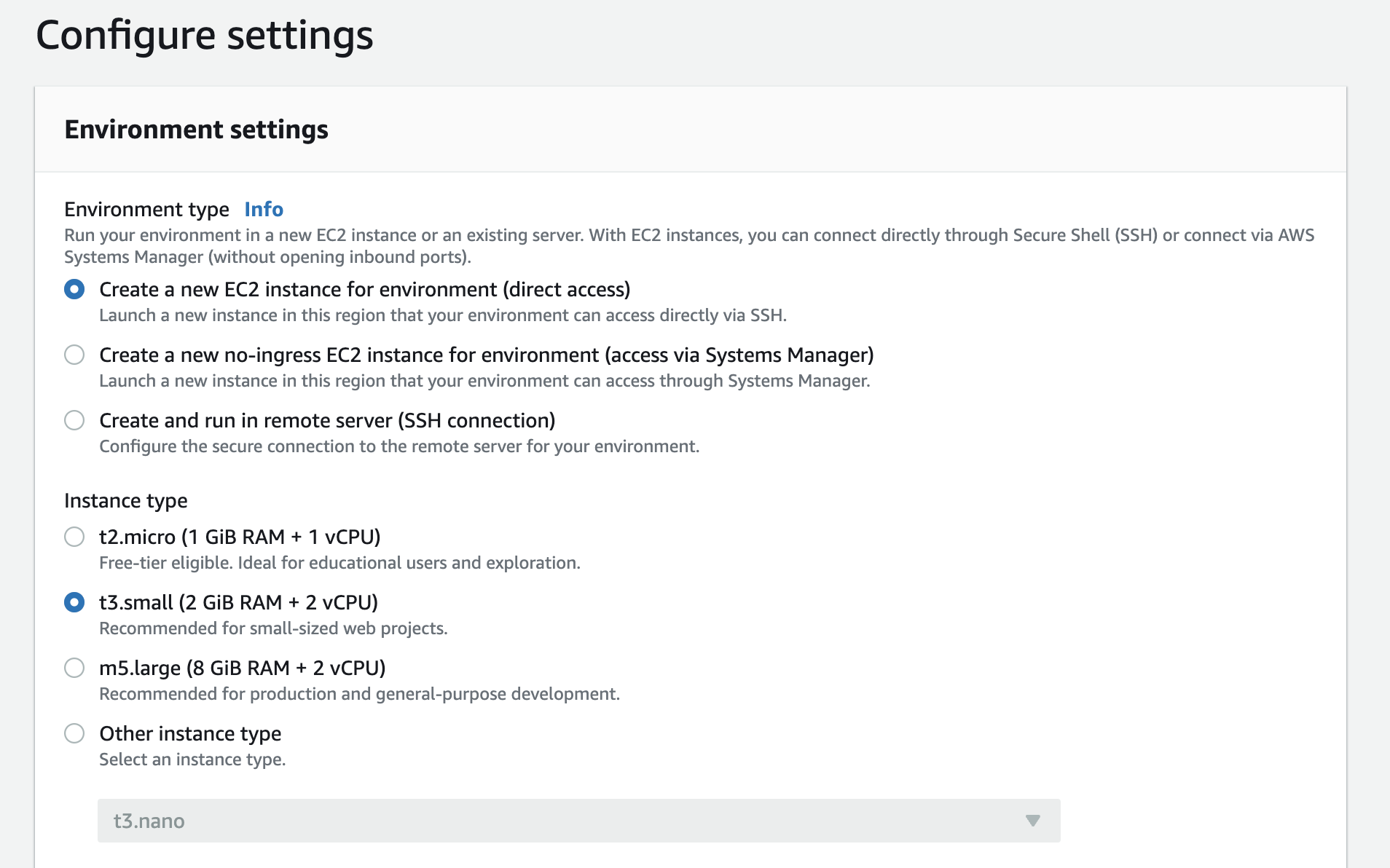Click the 'Configure settings' page title
This screenshot has height=868, width=1390.
[x=205, y=35]
